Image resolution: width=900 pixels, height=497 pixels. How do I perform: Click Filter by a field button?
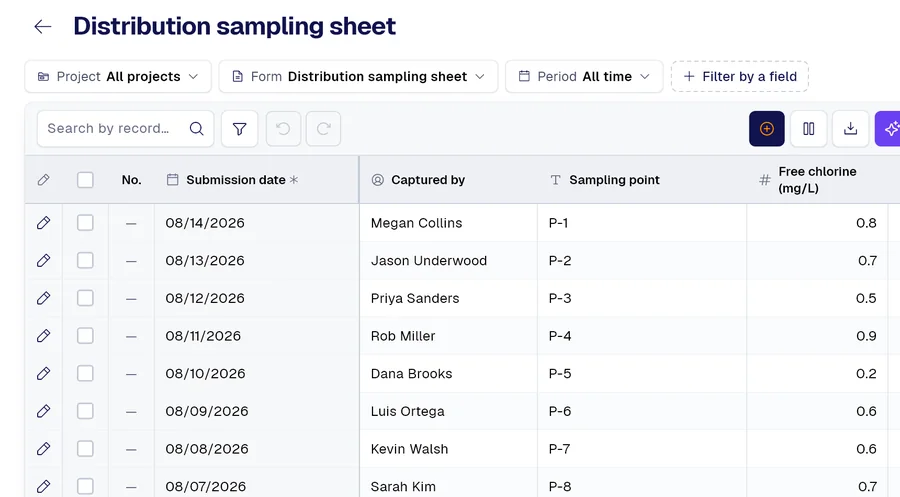point(740,76)
